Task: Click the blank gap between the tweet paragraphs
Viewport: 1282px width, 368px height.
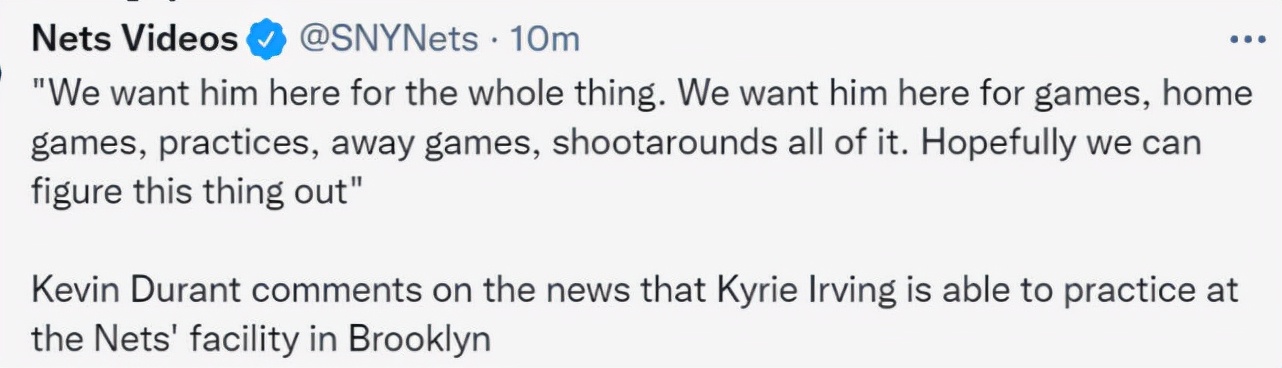Action: (640, 242)
